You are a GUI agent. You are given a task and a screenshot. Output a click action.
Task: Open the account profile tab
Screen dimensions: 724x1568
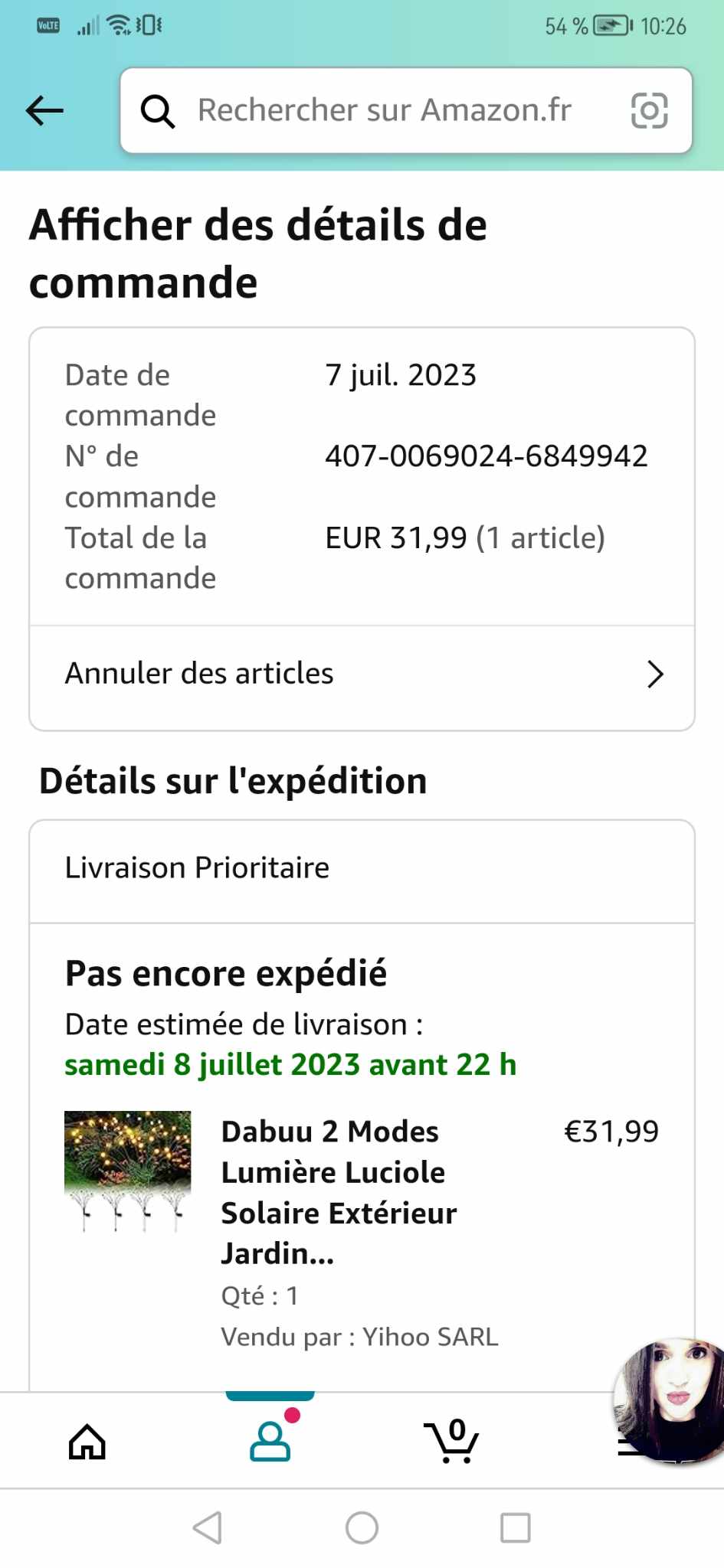click(270, 1441)
